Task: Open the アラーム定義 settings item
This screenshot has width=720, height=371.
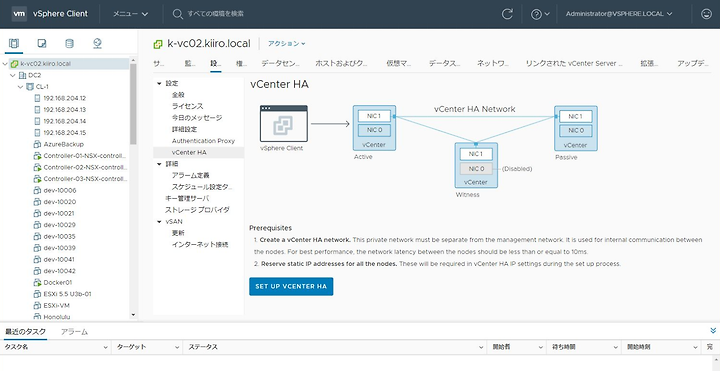Action: [x=191, y=175]
